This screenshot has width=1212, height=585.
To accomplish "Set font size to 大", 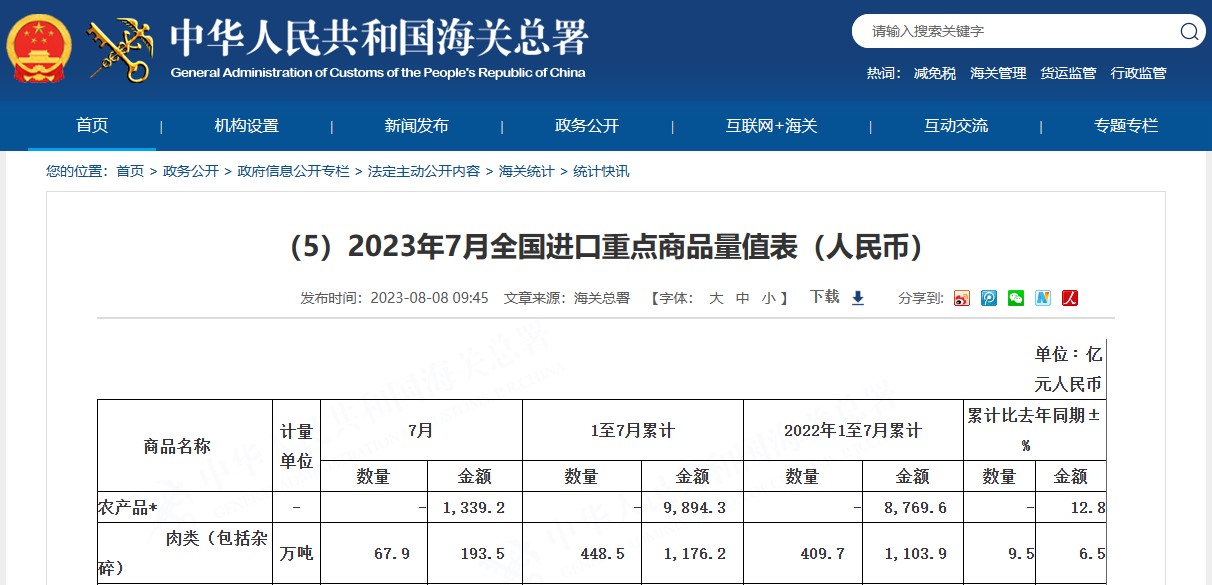I will 716,298.
